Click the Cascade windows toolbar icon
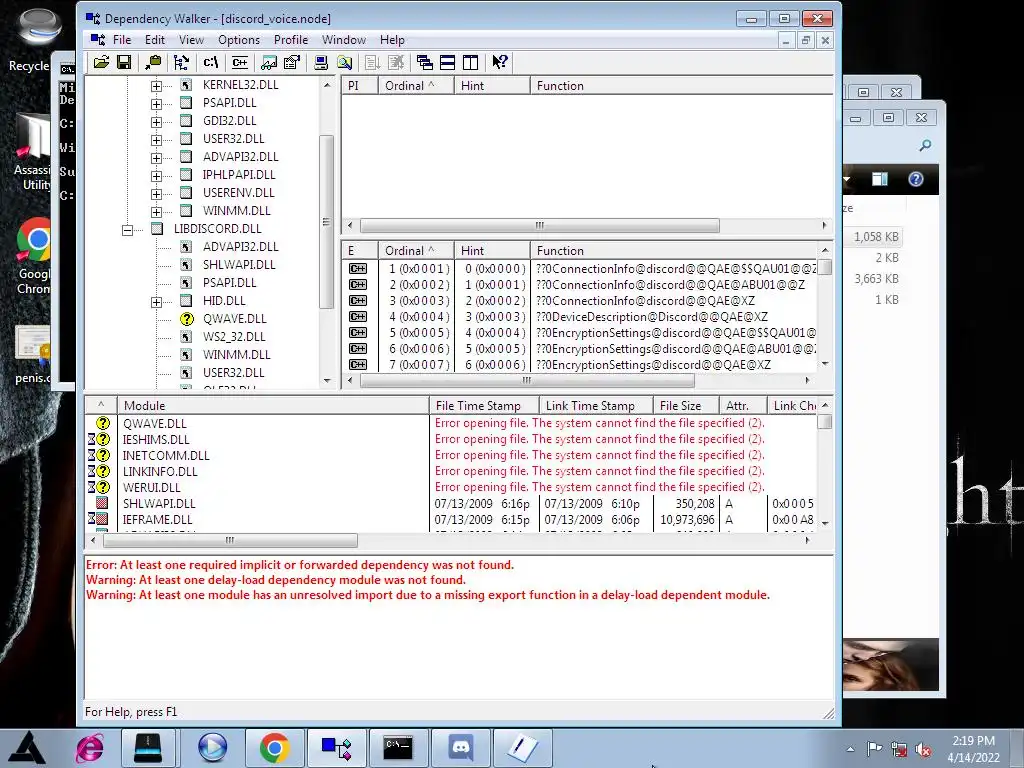Image resolution: width=1024 pixels, height=768 pixels. pos(424,62)
